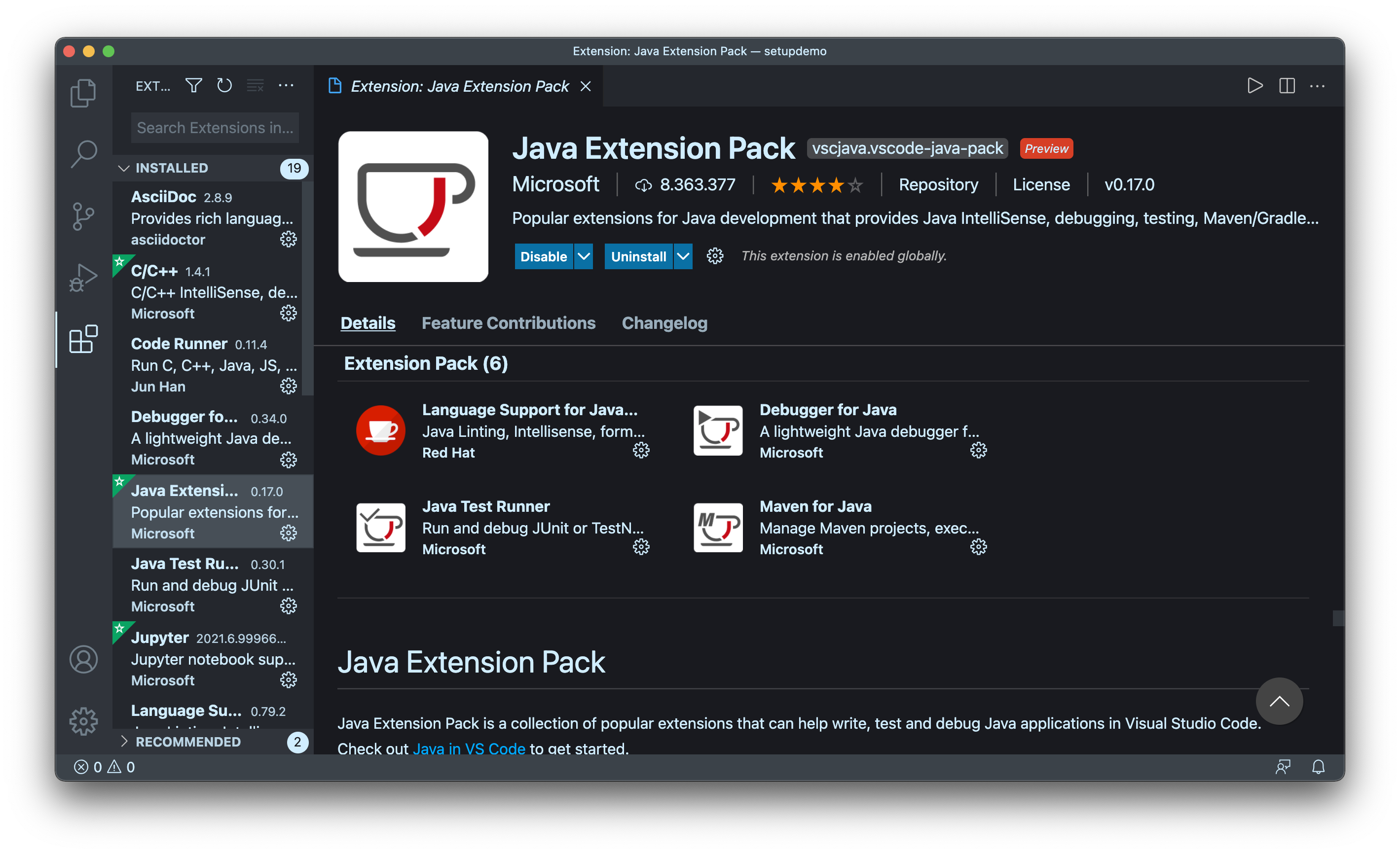Filter extensions with the funnel icon
Viewport: 1400px width, 854px height.
tap(193, 86)
